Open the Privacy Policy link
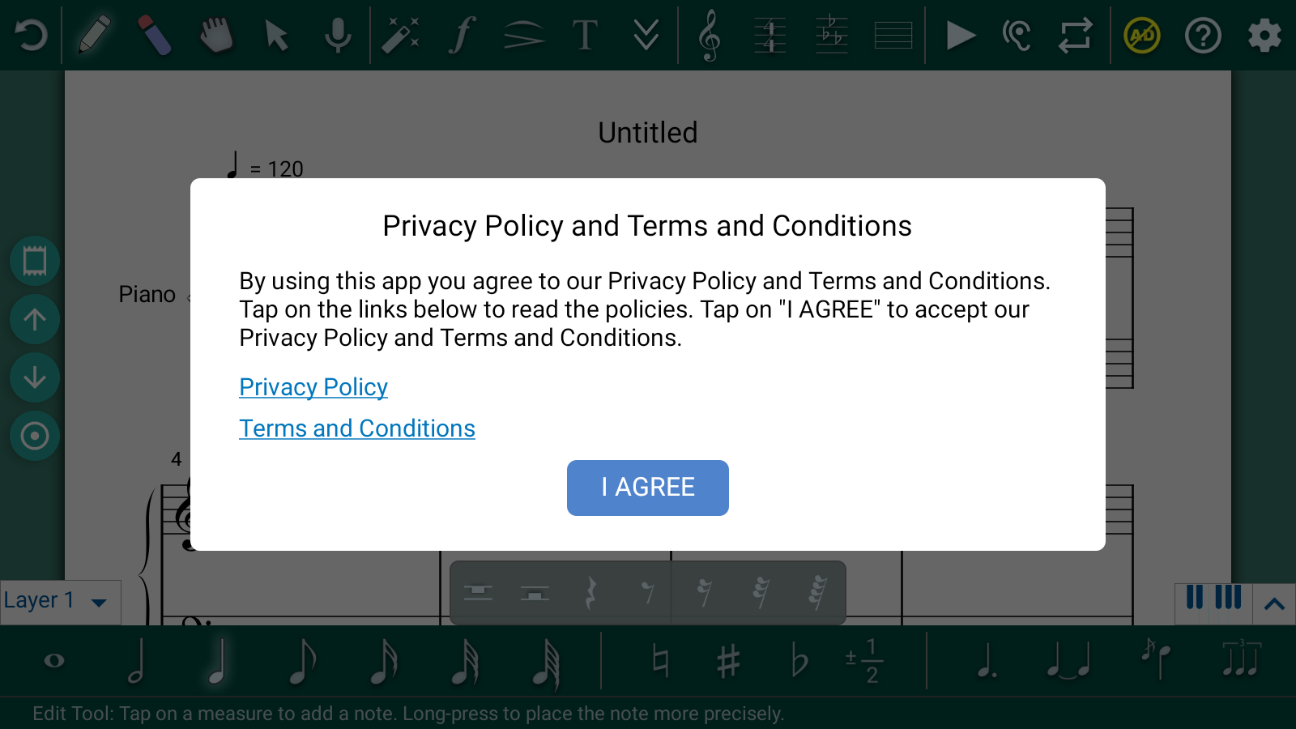1296x729 pixels. coord(313,387)
